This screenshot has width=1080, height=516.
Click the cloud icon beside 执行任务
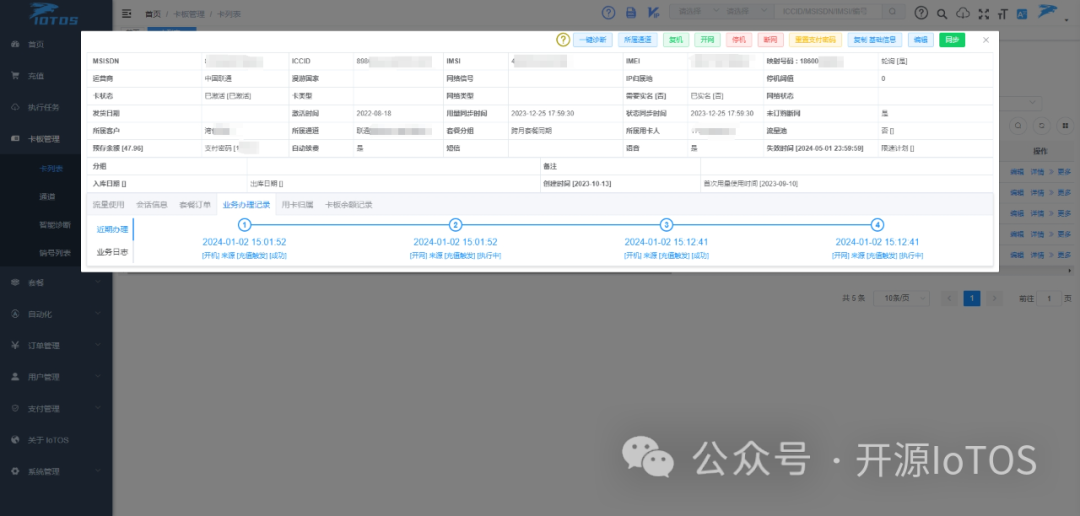(x=15, y=107)
